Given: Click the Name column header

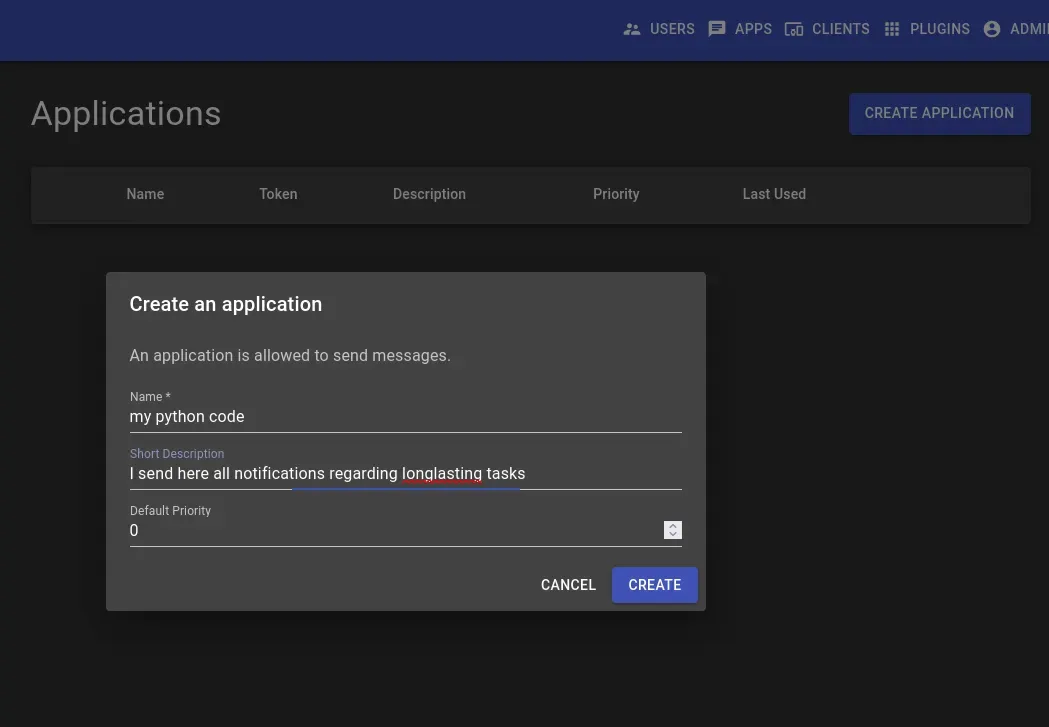Looking at the screenshot, I should 145,194.
